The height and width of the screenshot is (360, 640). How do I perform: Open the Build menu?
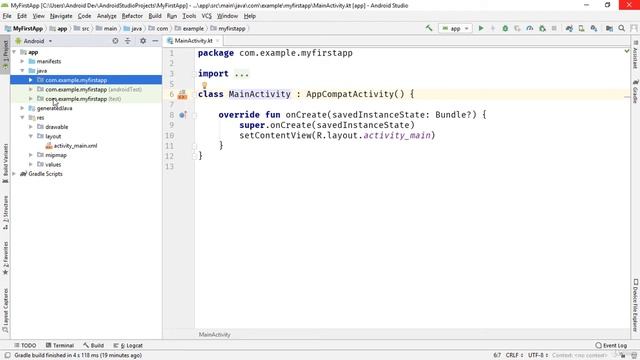pos(155,16)
